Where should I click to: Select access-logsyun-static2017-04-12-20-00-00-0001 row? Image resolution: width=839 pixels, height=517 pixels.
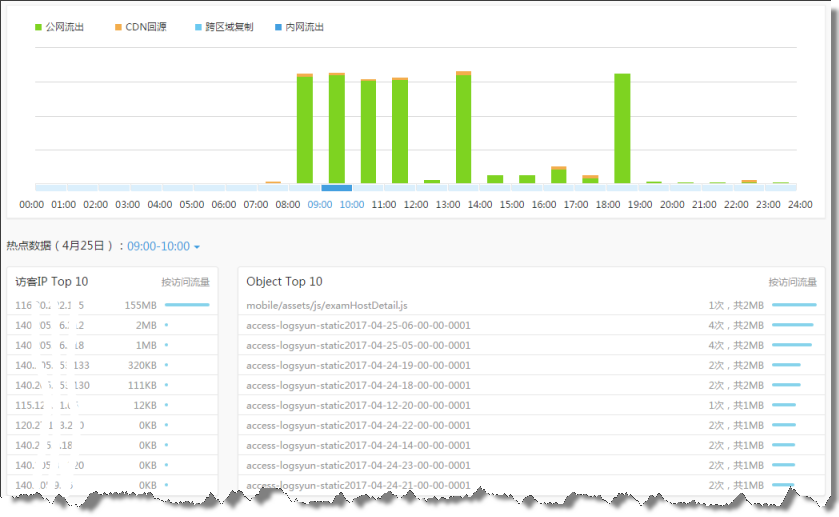[358, 405]
